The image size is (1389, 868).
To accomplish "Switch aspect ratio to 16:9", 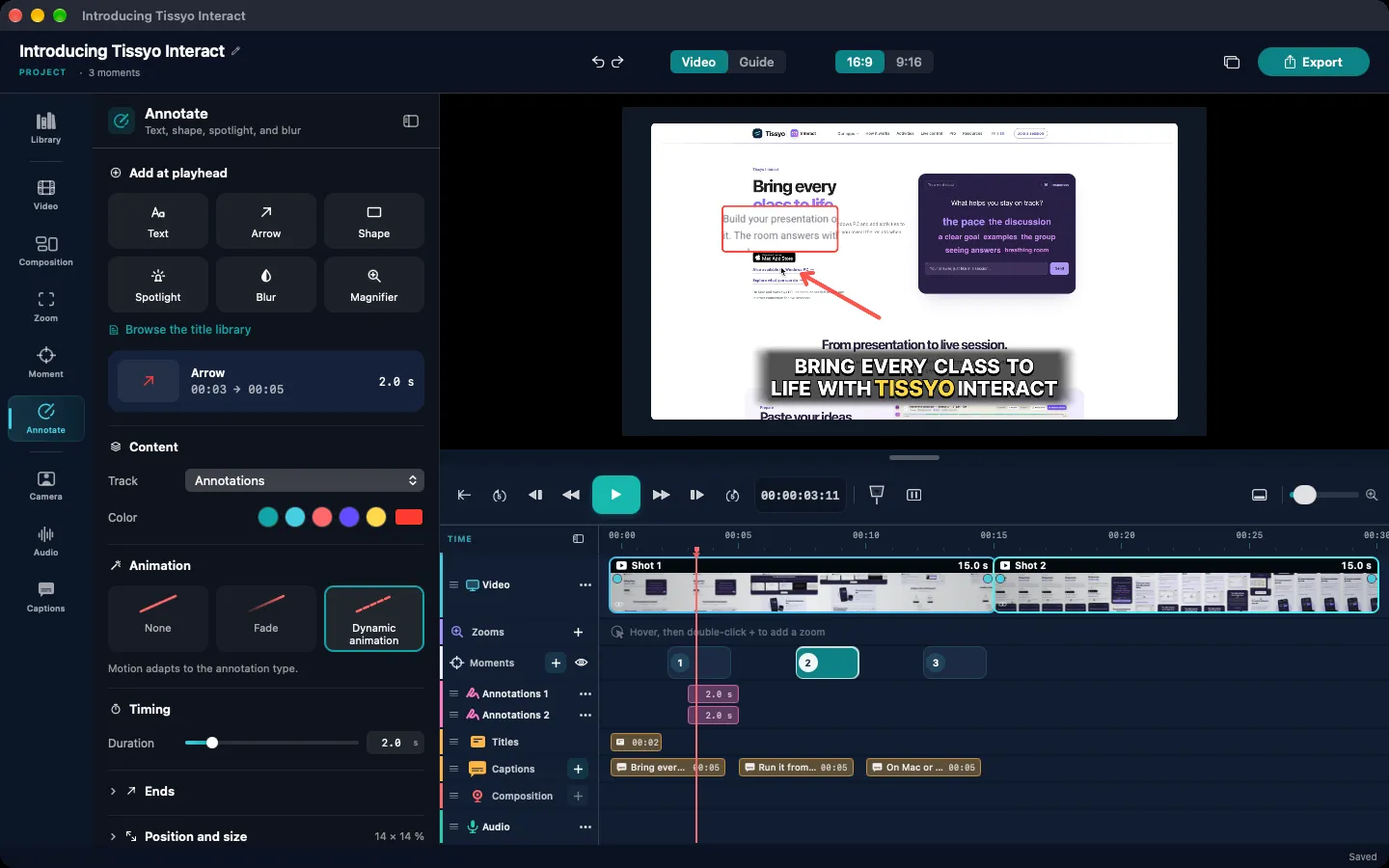I will [x=859, y=62].
